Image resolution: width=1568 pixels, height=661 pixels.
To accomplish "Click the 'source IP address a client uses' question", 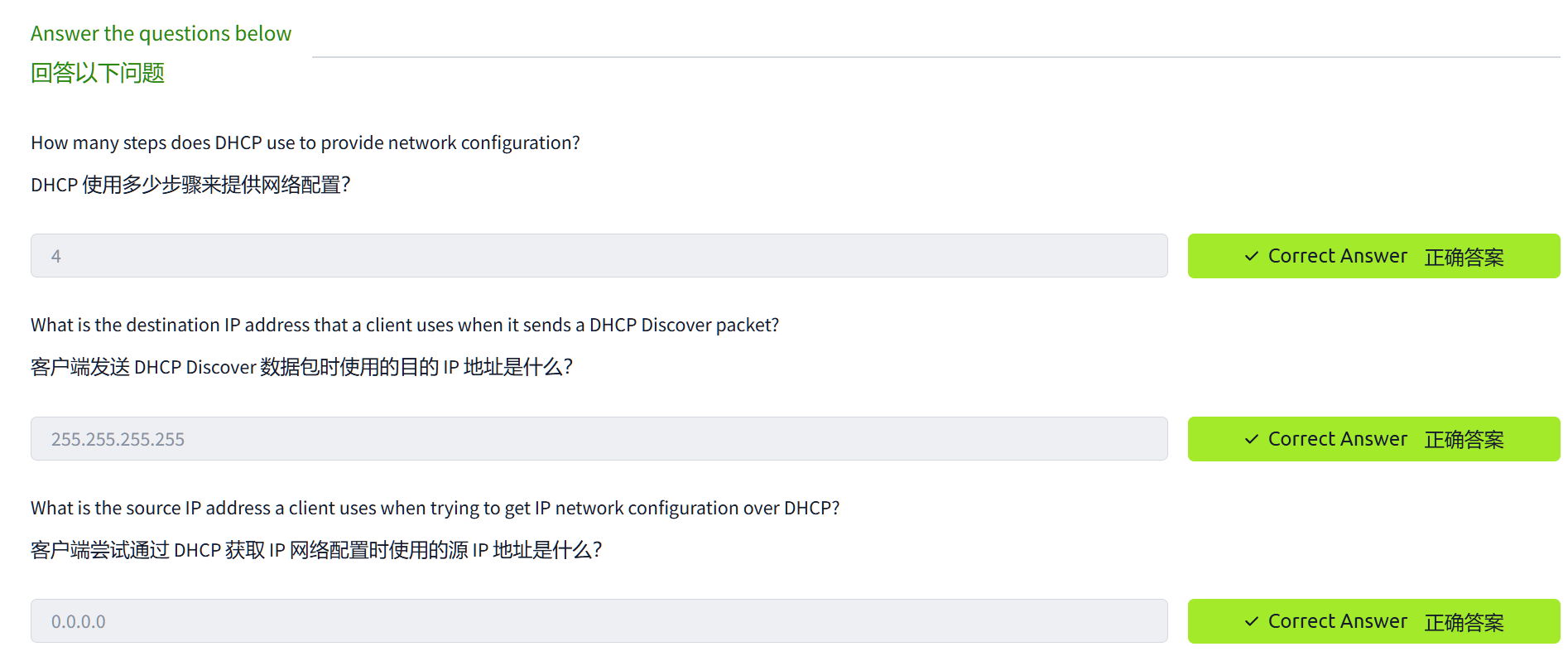I will pyautogui.click(x=435, y=508).
